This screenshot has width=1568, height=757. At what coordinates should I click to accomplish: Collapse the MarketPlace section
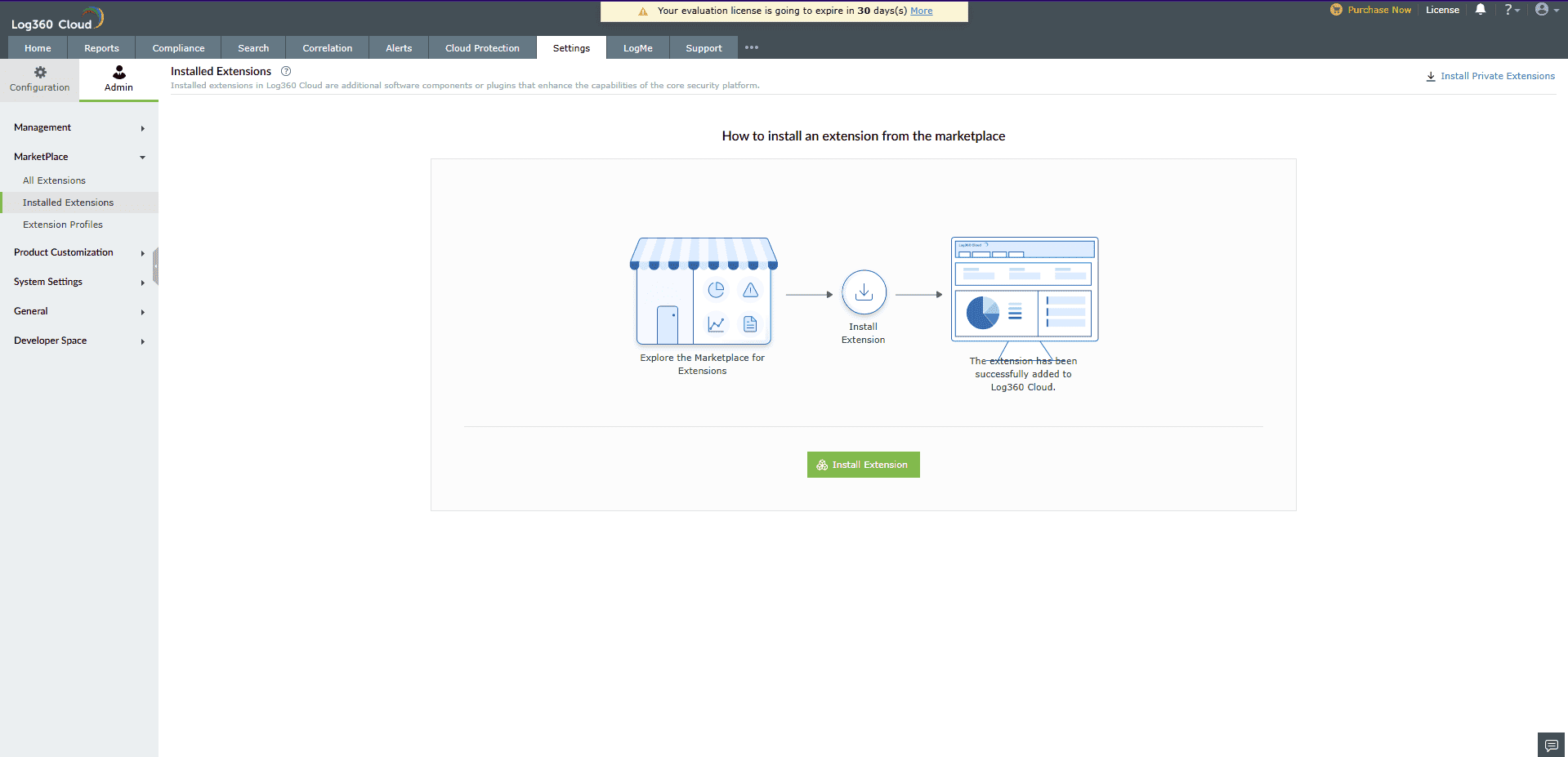tap(79, 157)
